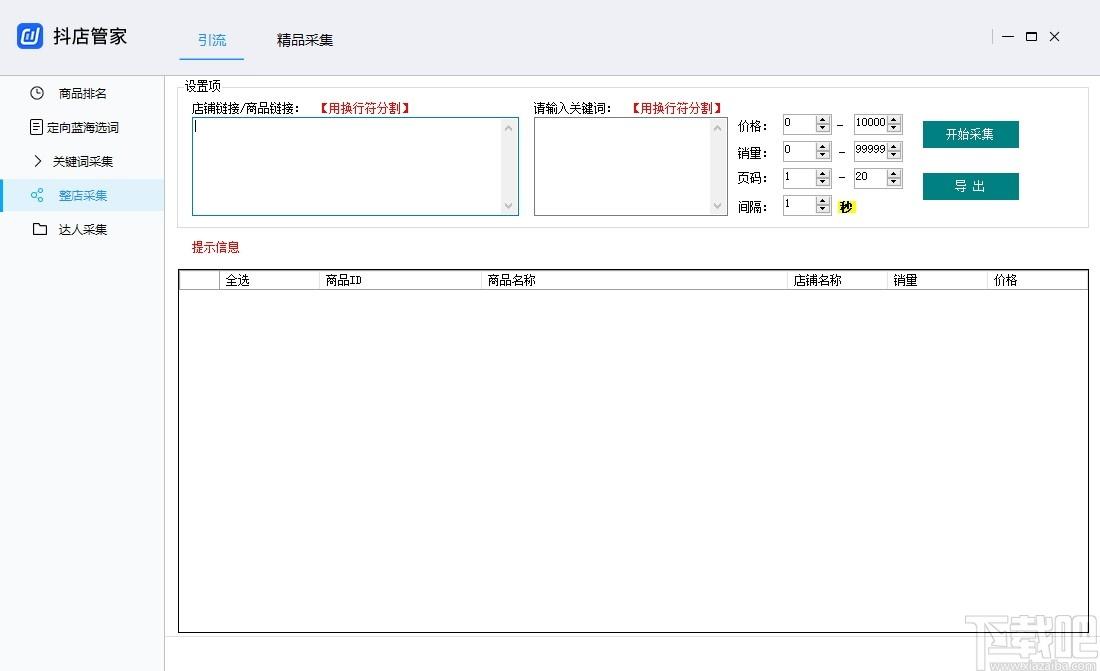Screen dimensions: 1100x671
Task: Increase the maximum 销量 value 99999
Action: pos(894,146)
